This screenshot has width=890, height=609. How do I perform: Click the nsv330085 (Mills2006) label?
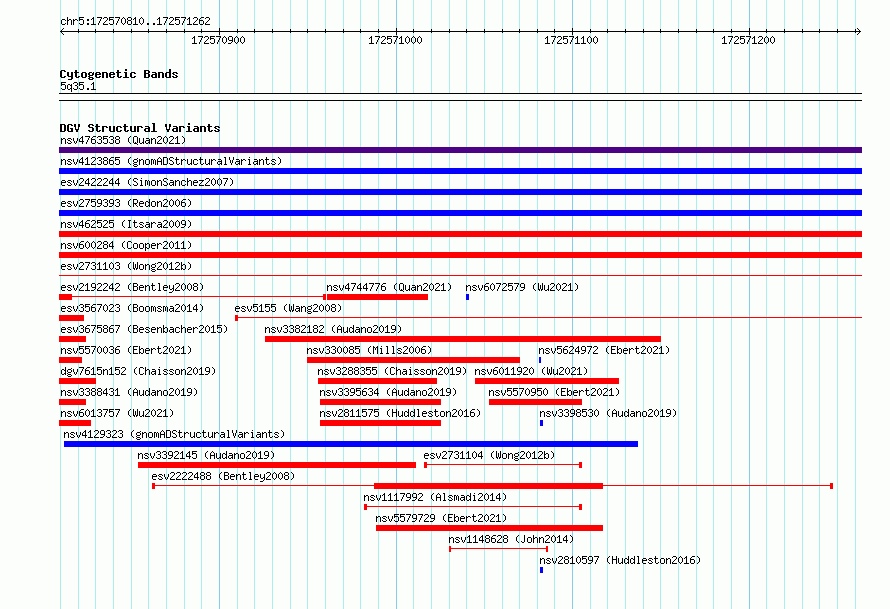(369, 350)
